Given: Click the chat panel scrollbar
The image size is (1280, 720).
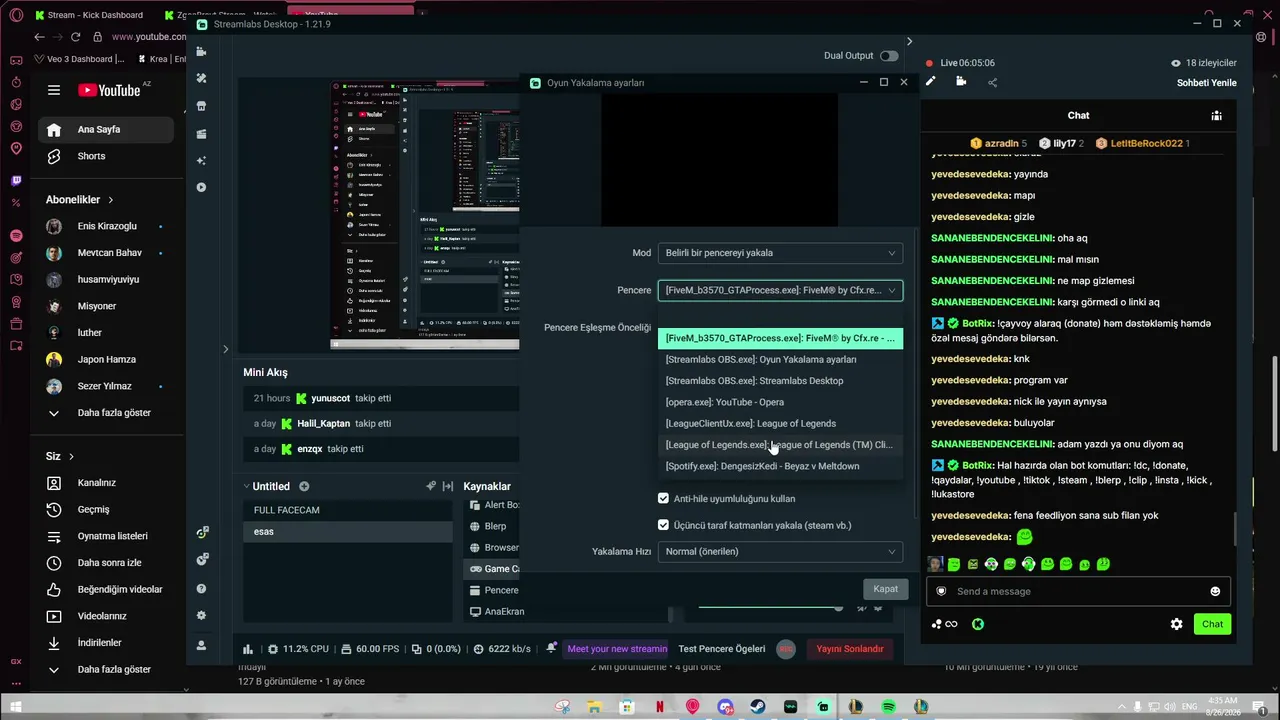Looking at the screenshot, I should tap(1237, 529).
